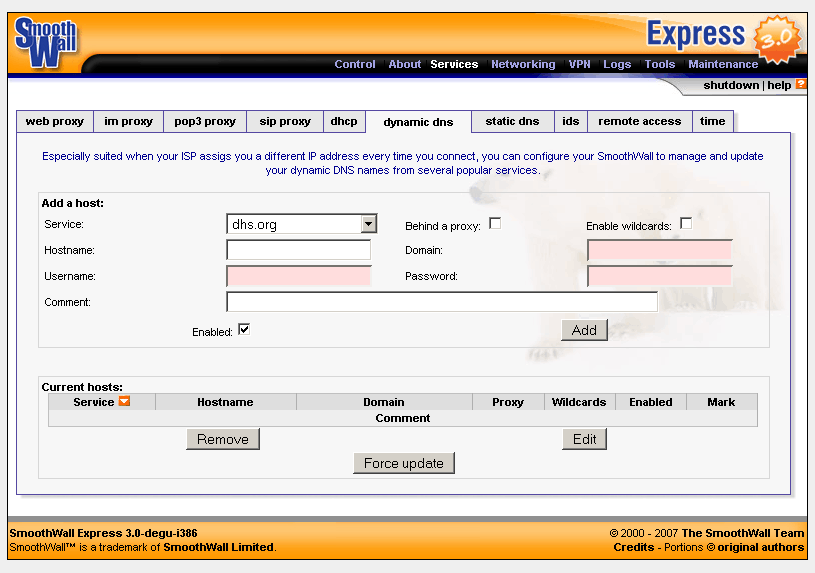This screenshot has height=573, width=815.
Task: Toggle the Behind a proxy checkbox
Action: pyautogui.click(x=495, y=224)
